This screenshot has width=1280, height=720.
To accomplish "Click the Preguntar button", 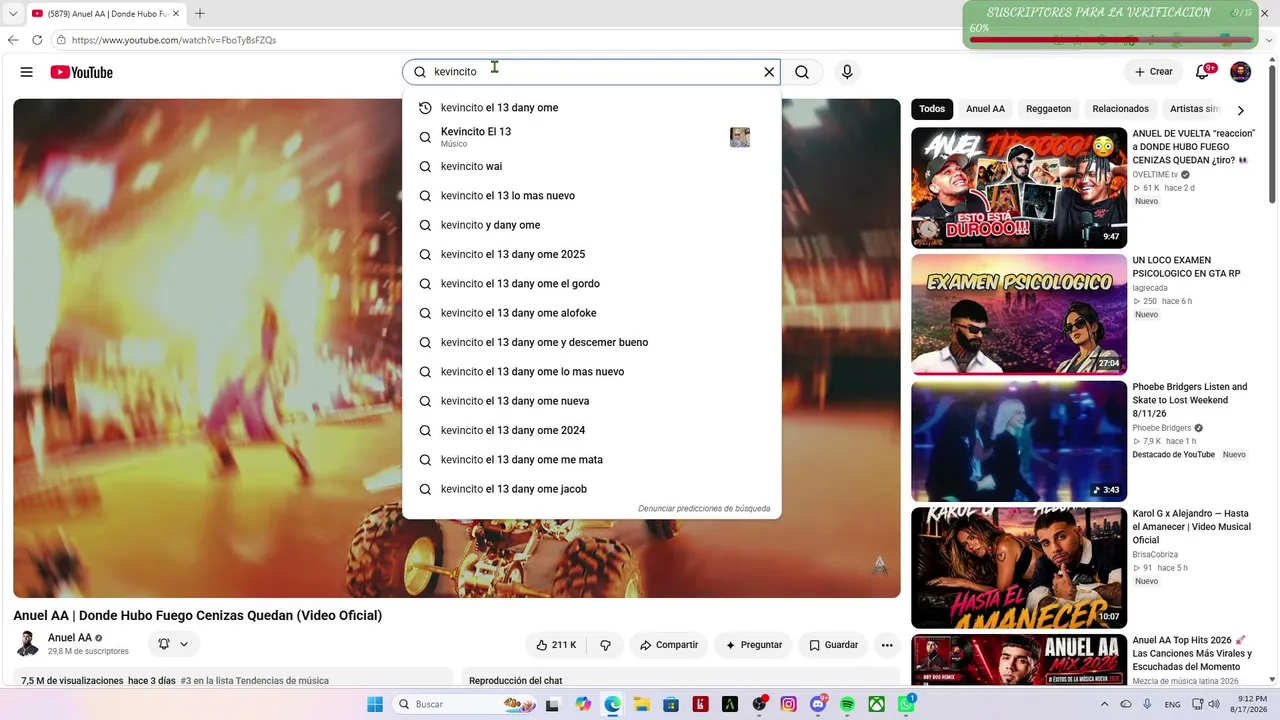I will [x=753, y=645].
